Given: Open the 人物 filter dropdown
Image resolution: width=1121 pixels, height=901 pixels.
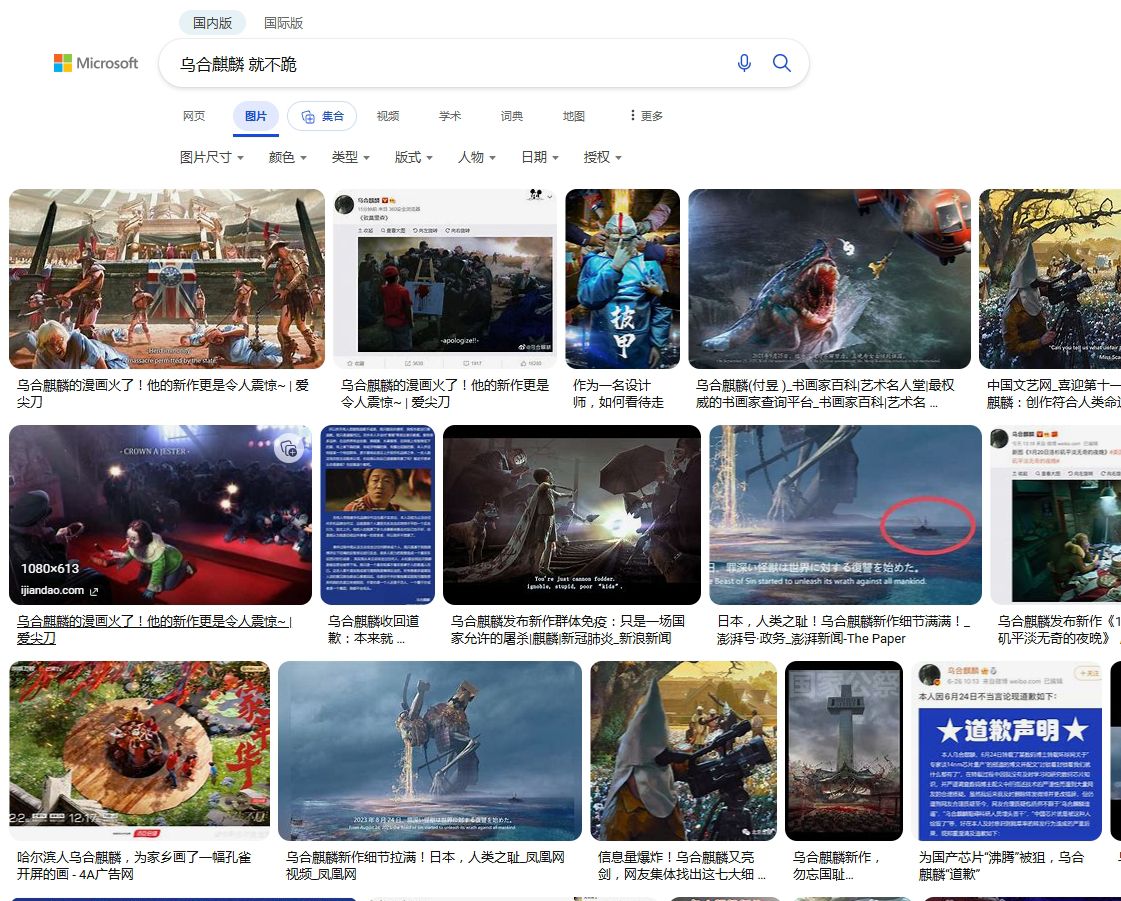Looking at the screenshot, I should click(x=477, y=157).
